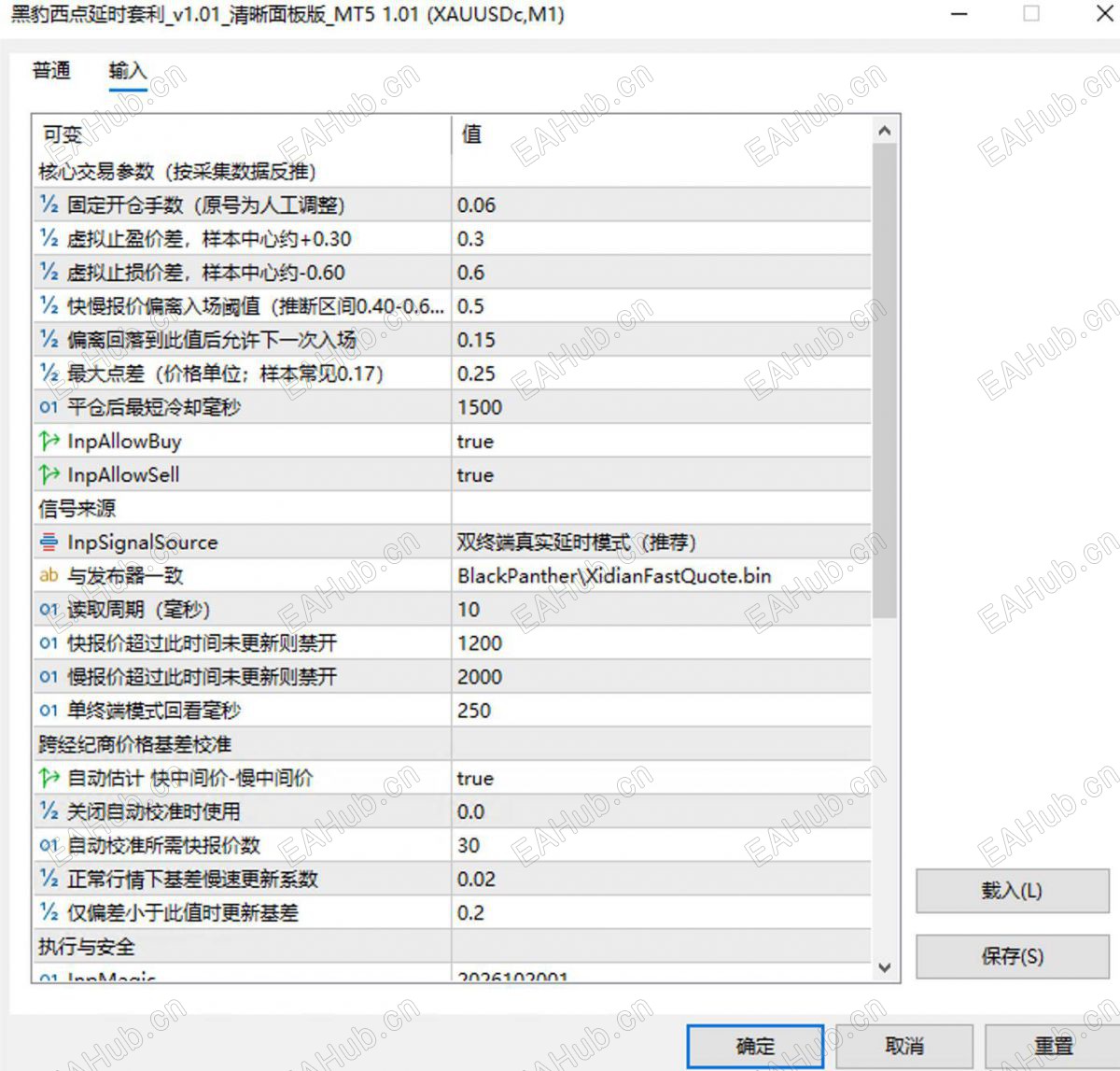
Task: Click the ab string icon beside 与发布器一致
Action: pos(49,575)
